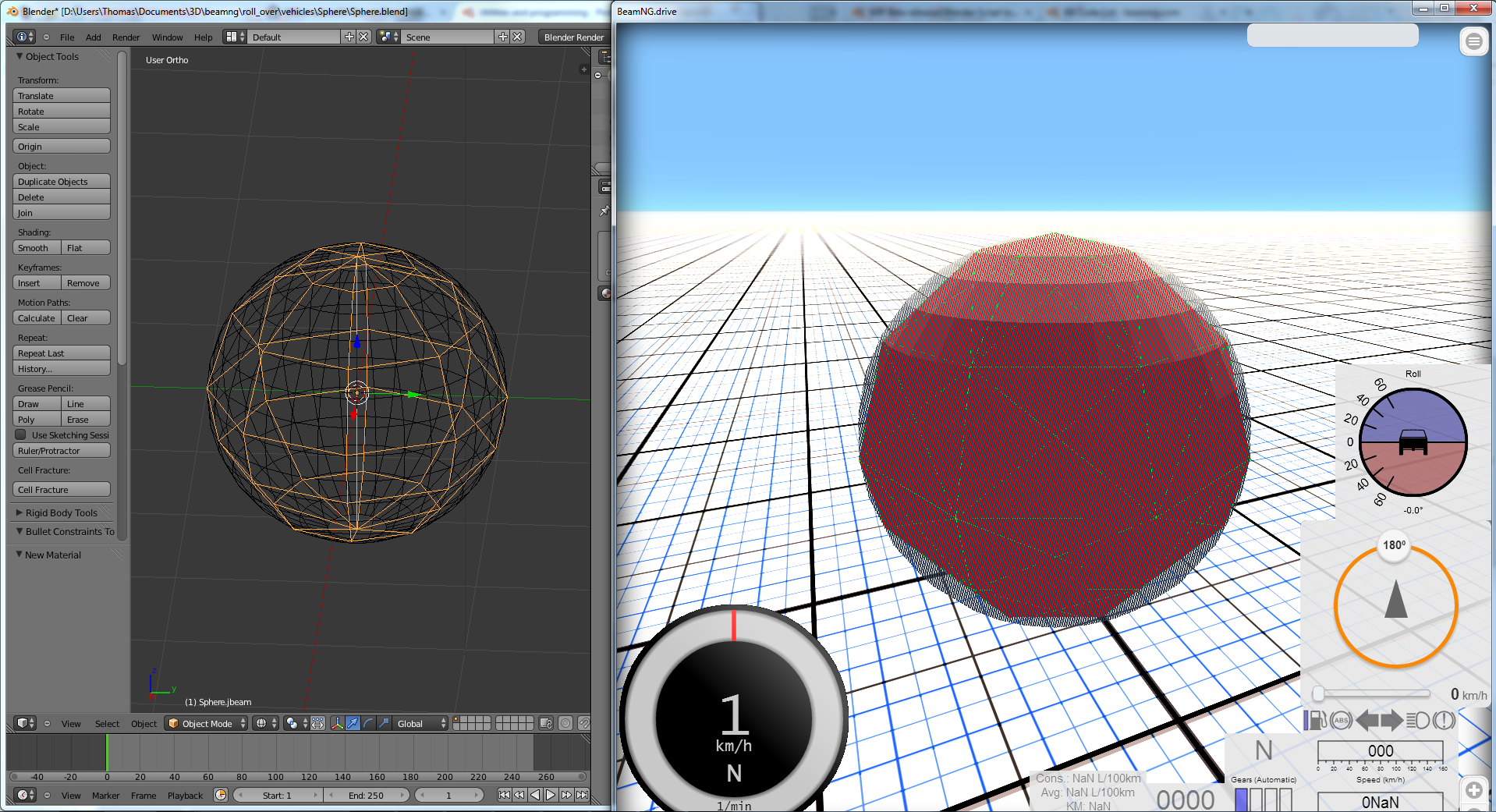Open the Add menu
1496x812 pixels.
coord(94,37)
